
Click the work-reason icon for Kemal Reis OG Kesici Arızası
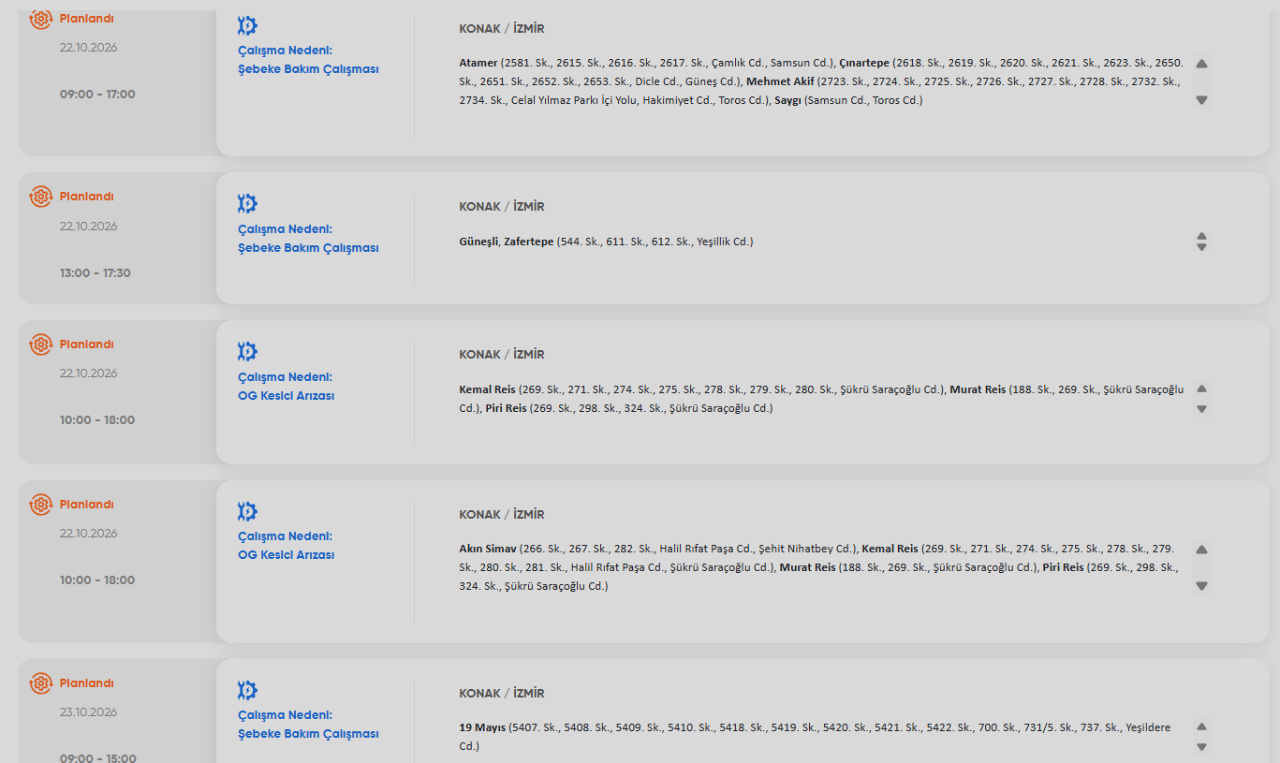(x=247, y=352)
